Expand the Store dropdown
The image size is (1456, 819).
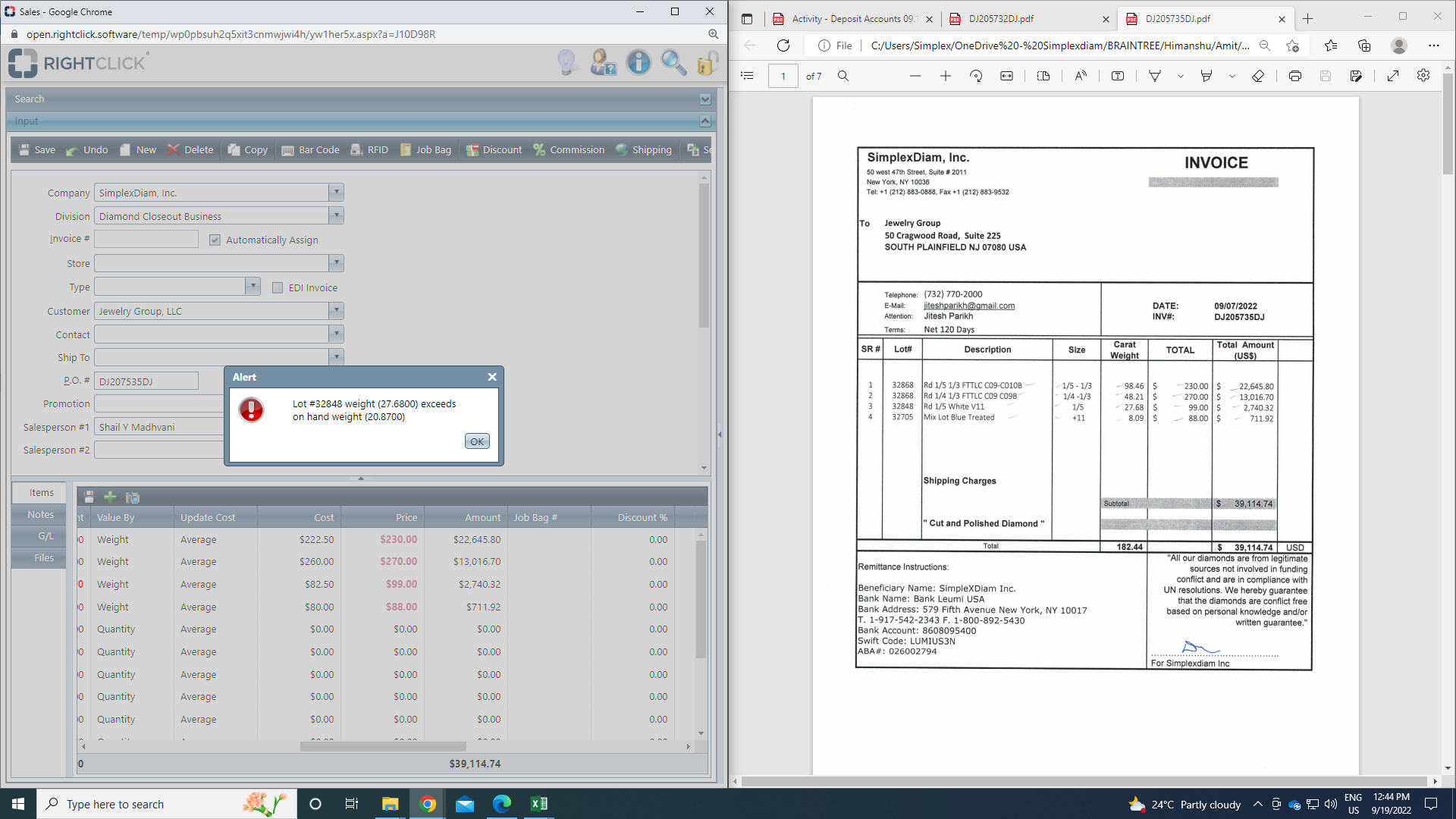coord(336,263)
